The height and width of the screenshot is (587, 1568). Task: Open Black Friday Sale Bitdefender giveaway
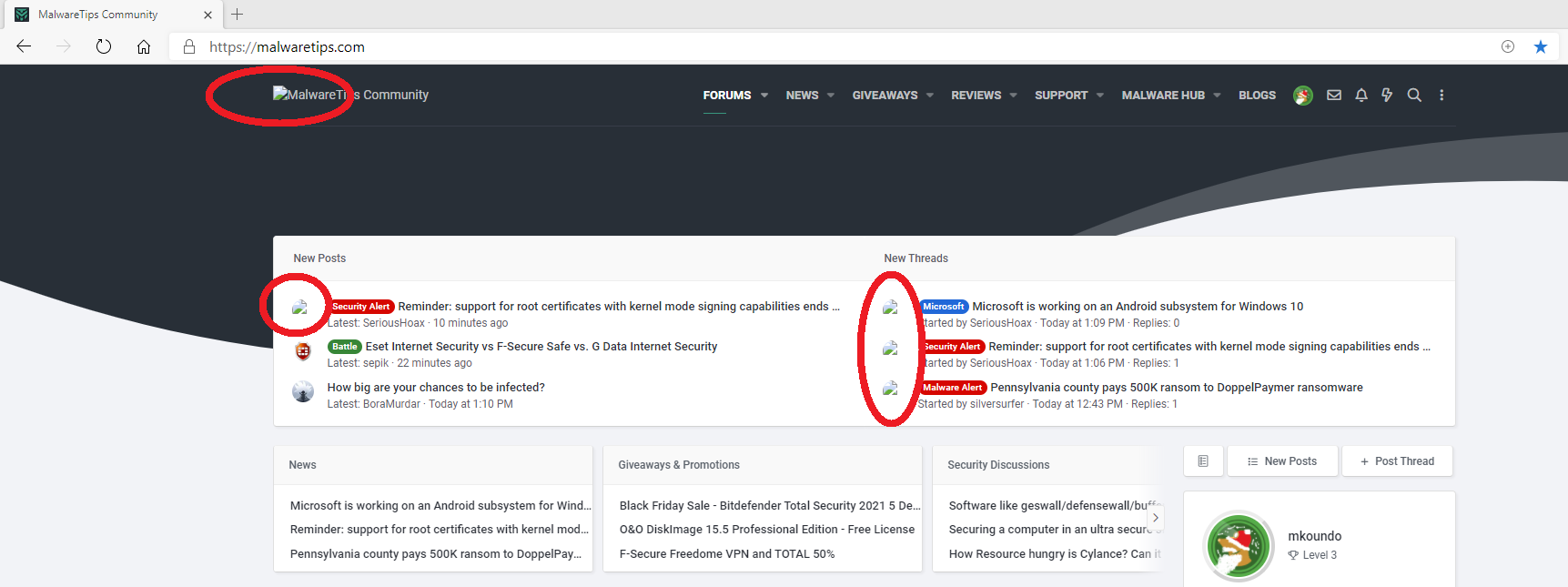point(770,506)
